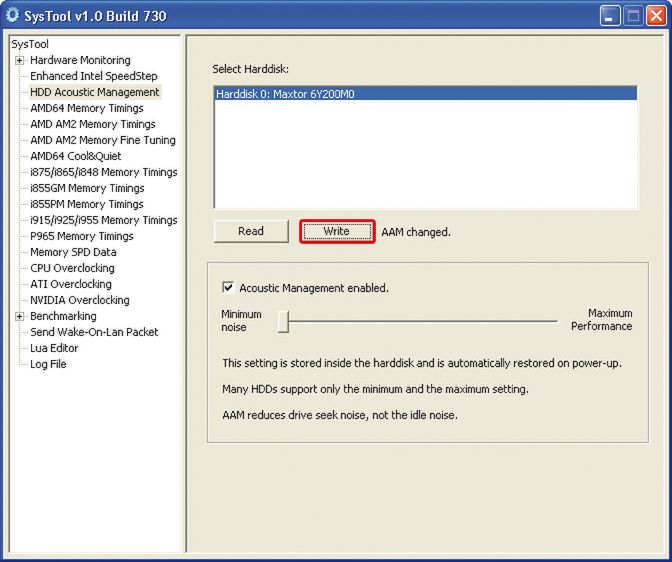
Task: Open ATI Overclocking page
Action: pyautogui.click(x=71, y=284)
